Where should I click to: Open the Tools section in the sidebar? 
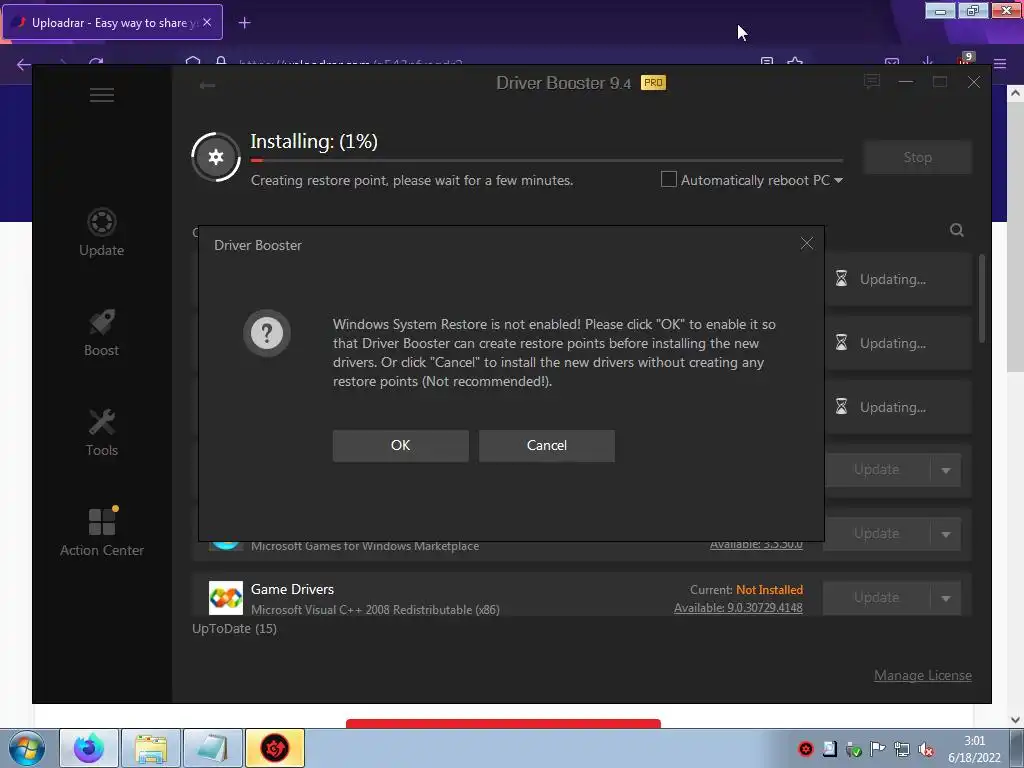pos(102,432)
